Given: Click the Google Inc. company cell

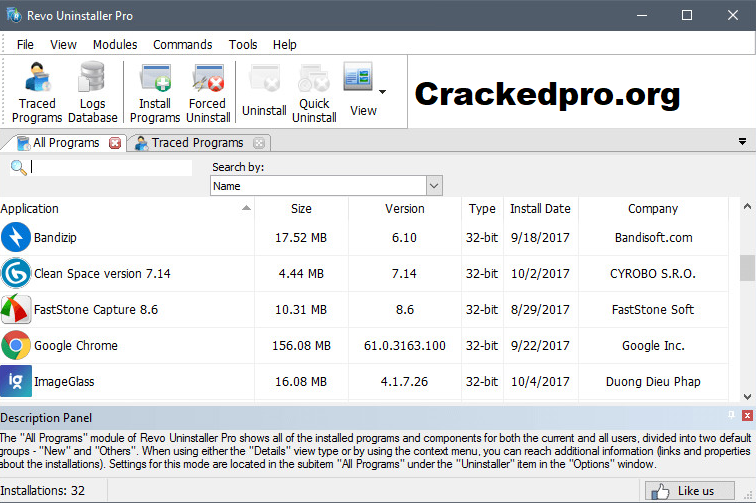Looking at the screenshot, I should pos(653,345).
